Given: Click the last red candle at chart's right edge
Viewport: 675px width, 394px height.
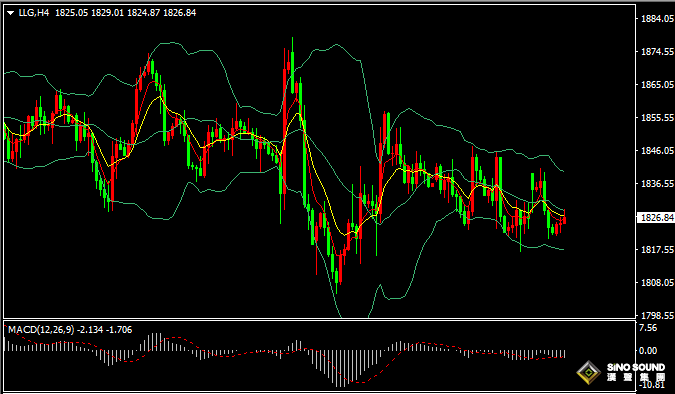Looking at the screenshot, I should (x=564, y=217).
